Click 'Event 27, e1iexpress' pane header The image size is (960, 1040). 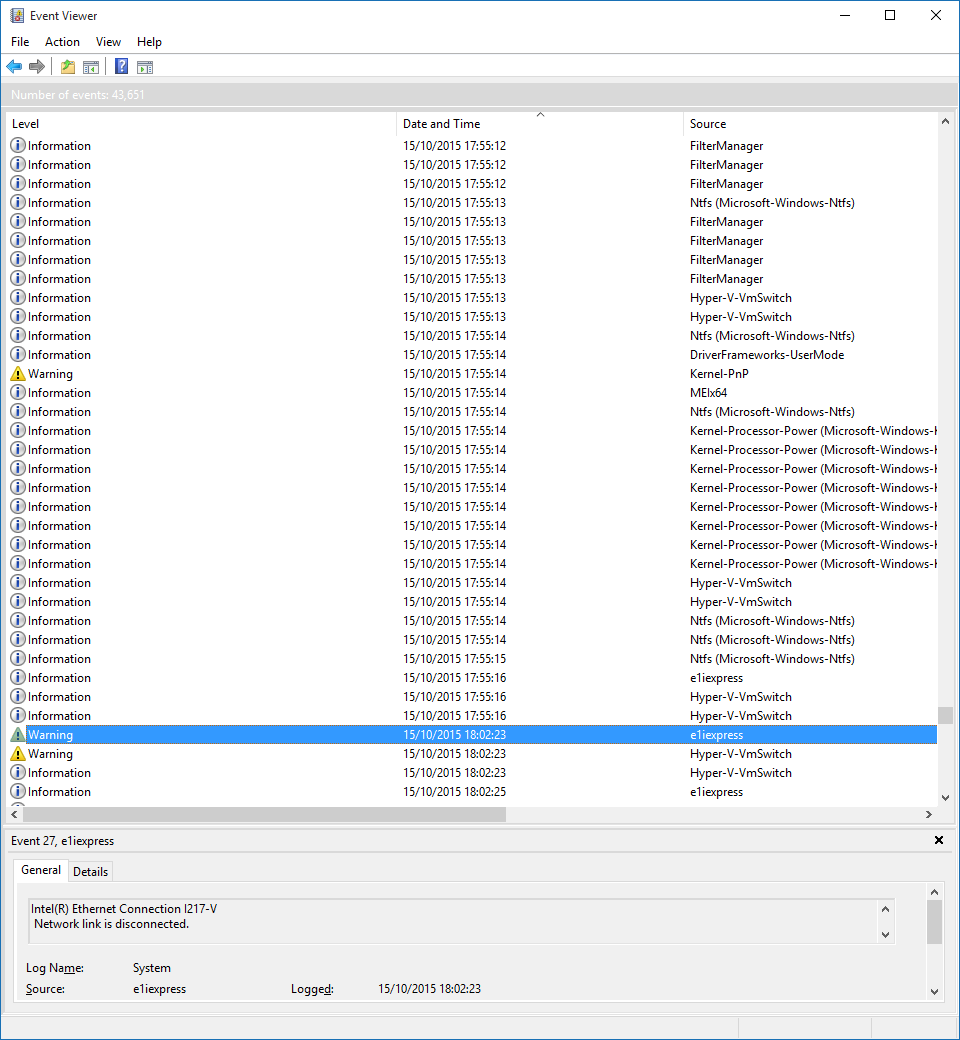(62, 840)
